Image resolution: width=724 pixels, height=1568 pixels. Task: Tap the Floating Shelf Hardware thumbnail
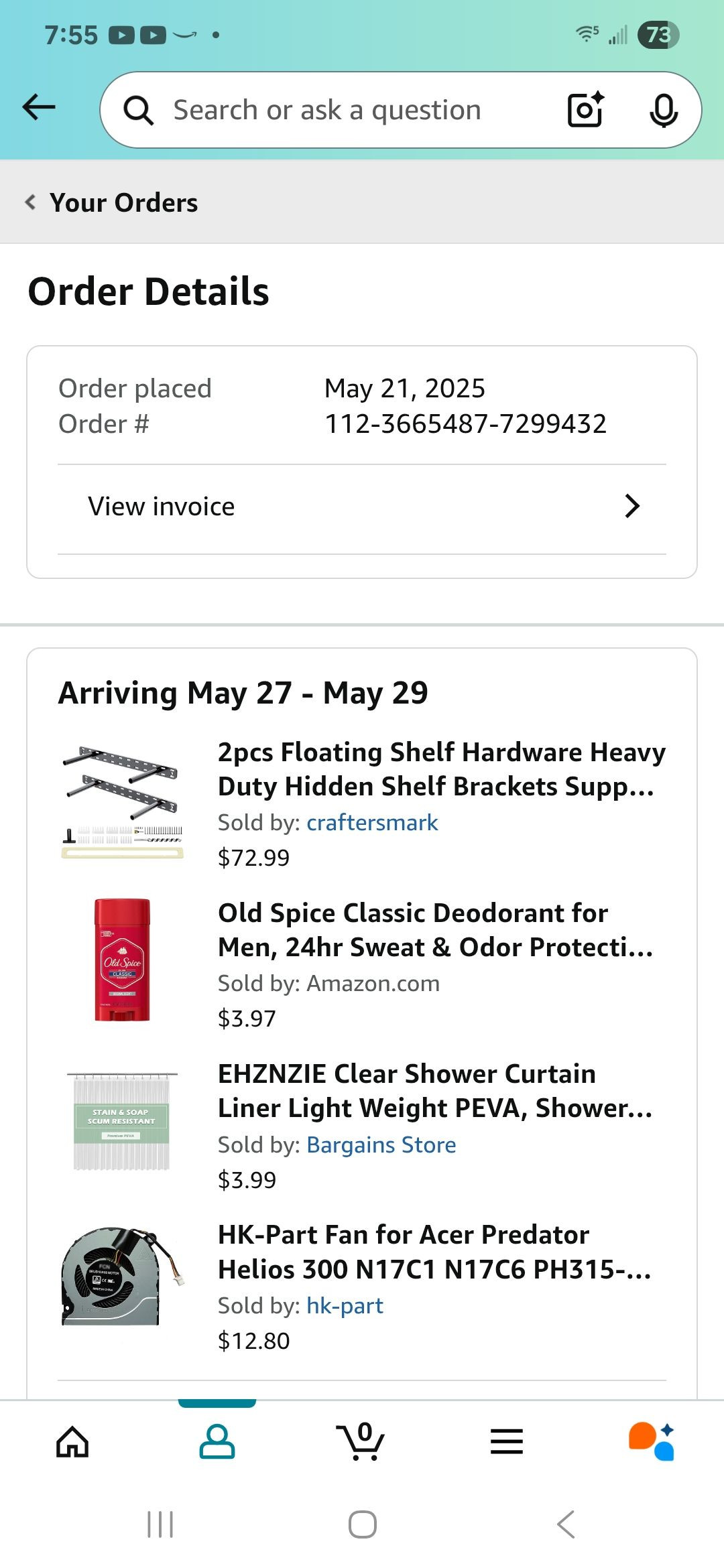tap(122, 802)
